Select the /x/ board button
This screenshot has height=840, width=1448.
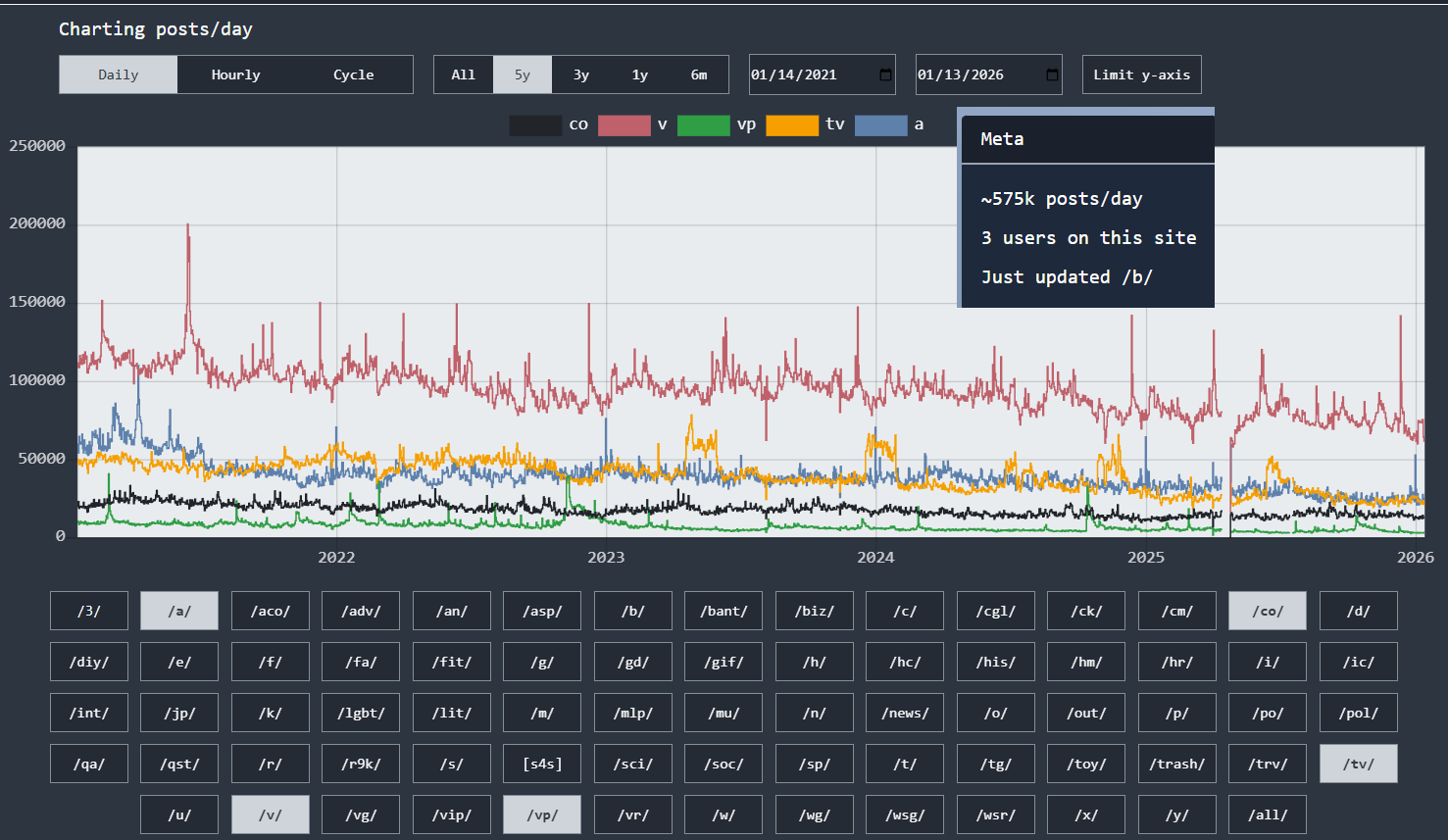(1086, 815)
